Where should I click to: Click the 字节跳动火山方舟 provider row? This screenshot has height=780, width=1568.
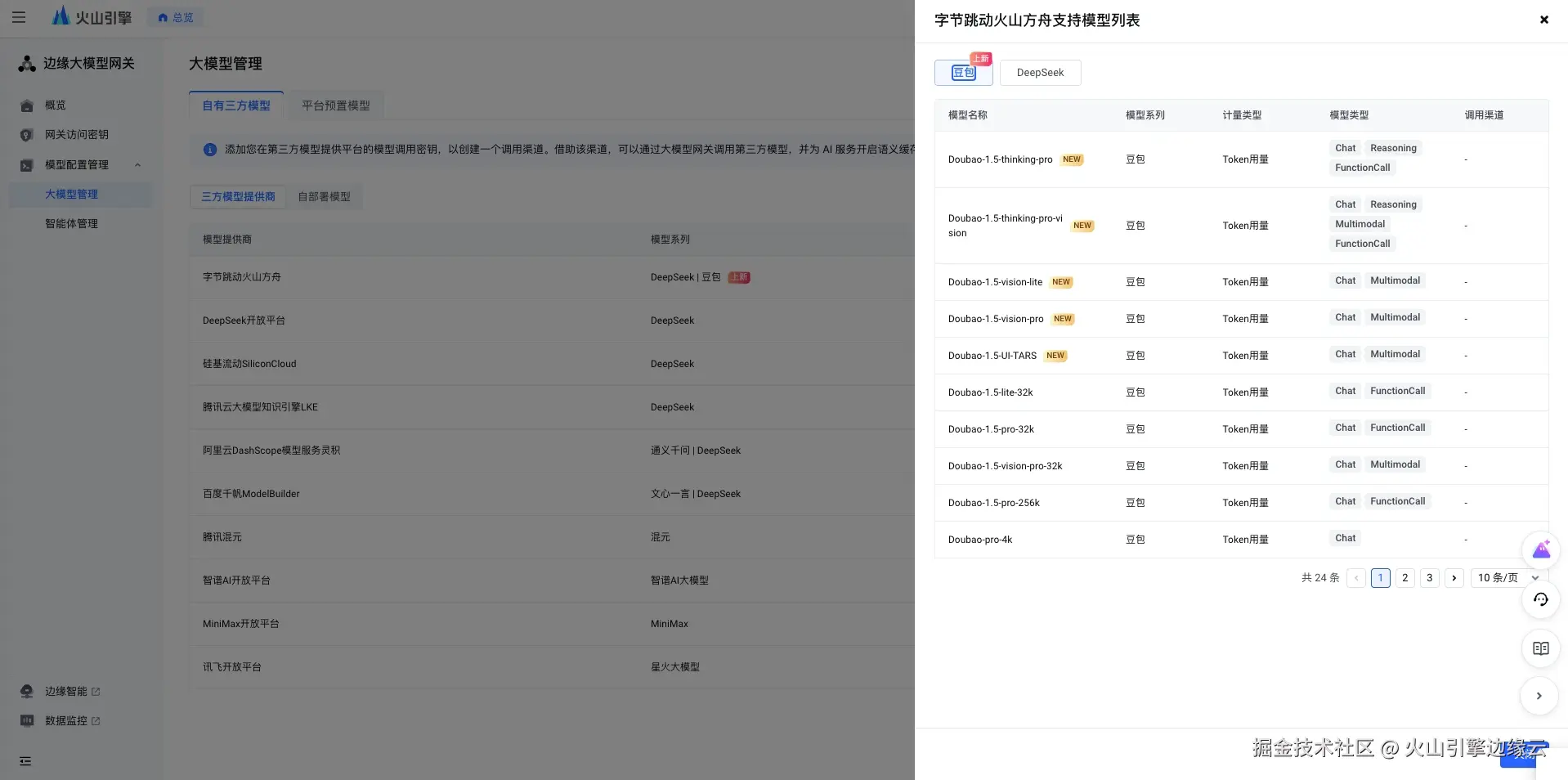tap(552, 277)
